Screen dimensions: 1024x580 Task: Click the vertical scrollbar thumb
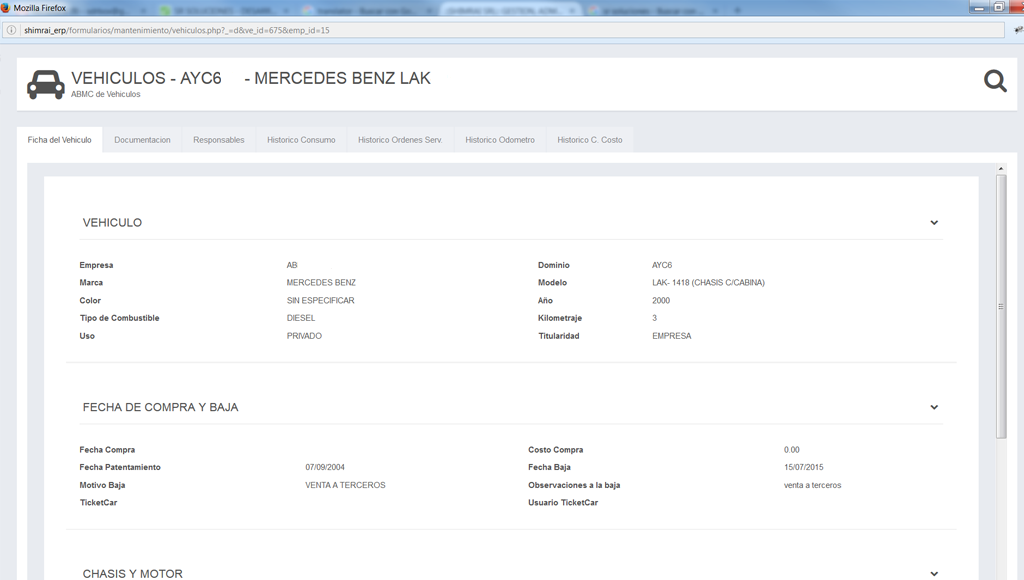coord(1001,306)
